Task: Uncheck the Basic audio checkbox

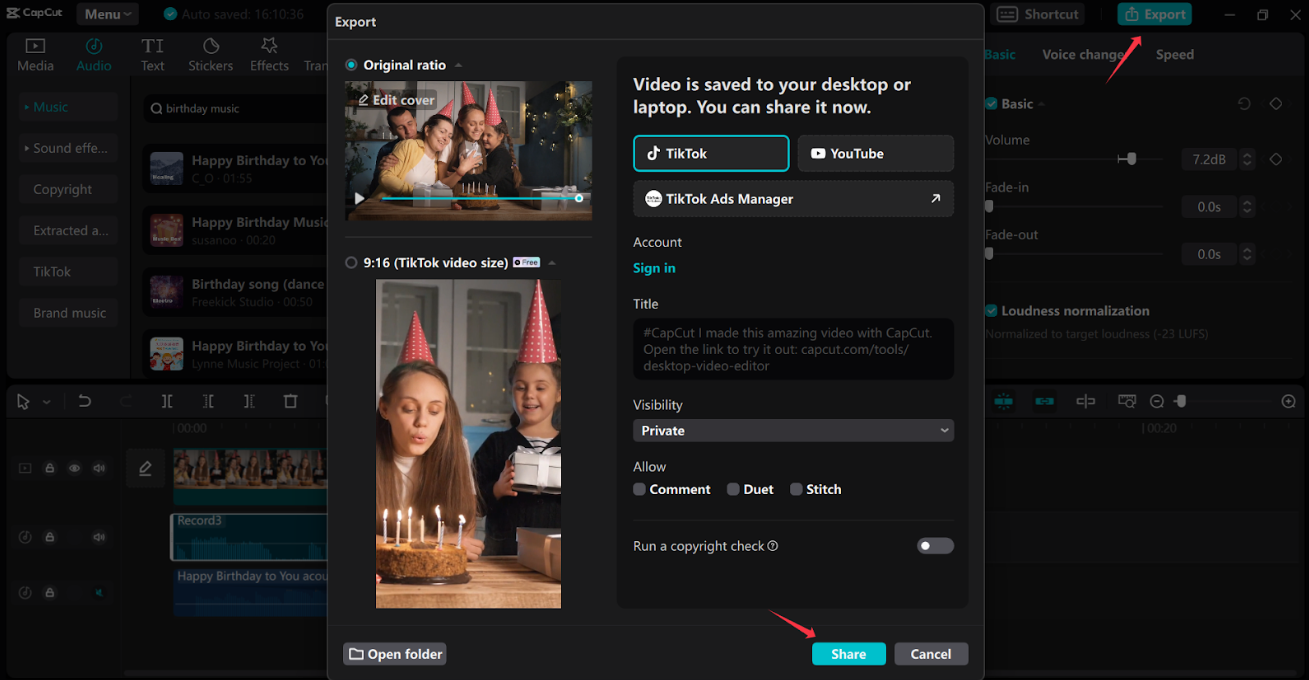Action: point(991,104)
